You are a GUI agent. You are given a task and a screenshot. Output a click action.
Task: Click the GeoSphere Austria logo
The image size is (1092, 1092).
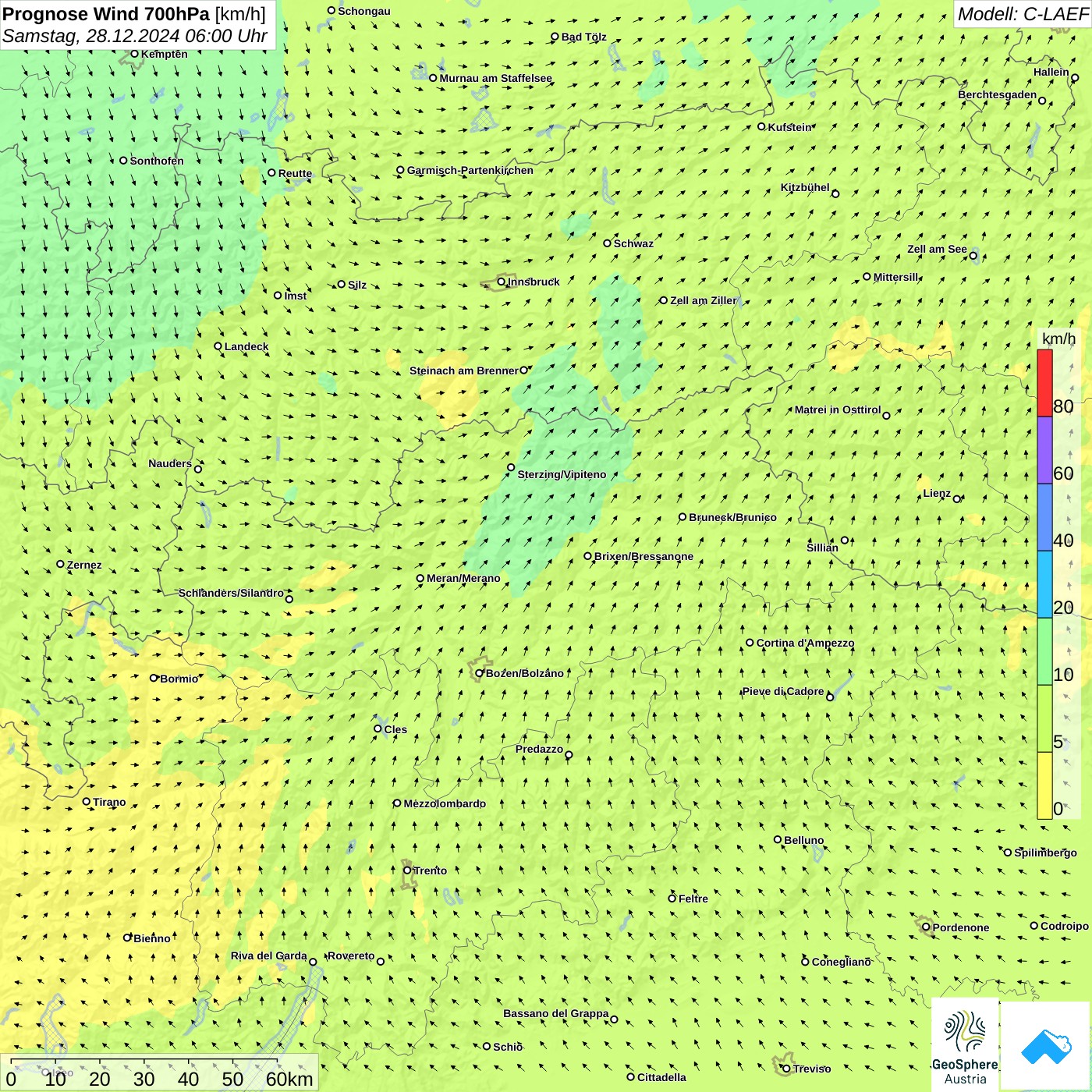(x=965, y=1044)
